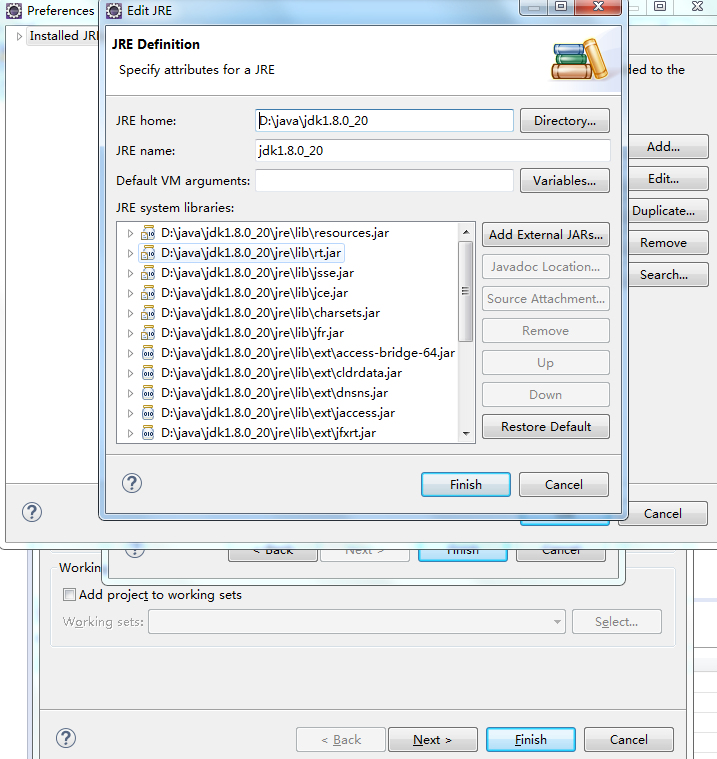Image resolution: width=717 pixels, height=759 pixels.
Task: Expand the rt.jar library node
Action: 130,253
